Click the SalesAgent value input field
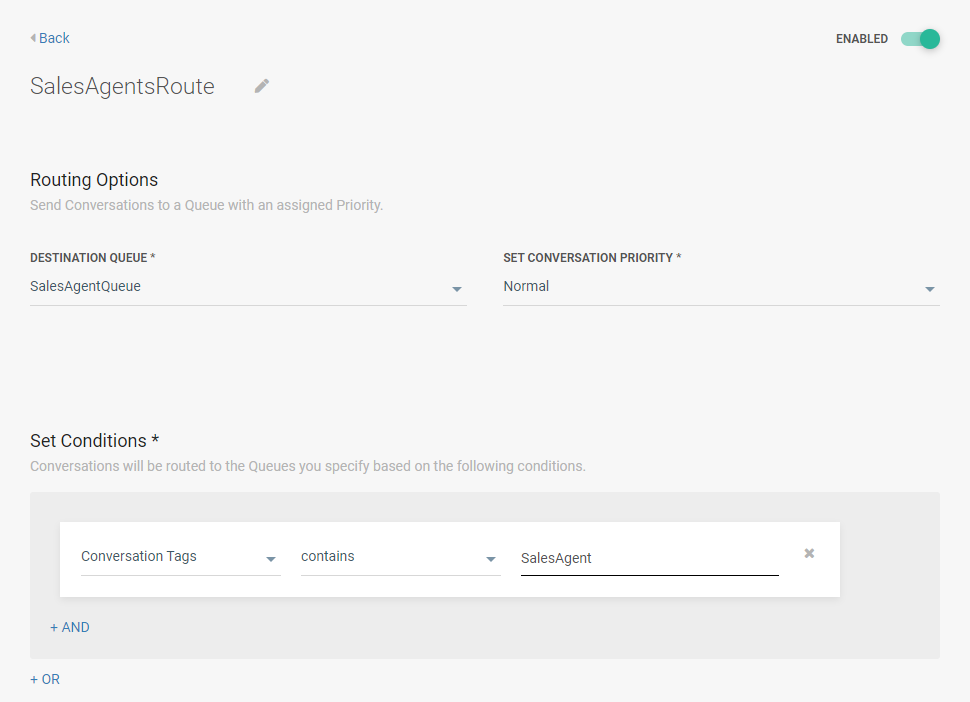 (x=649, y=558)
